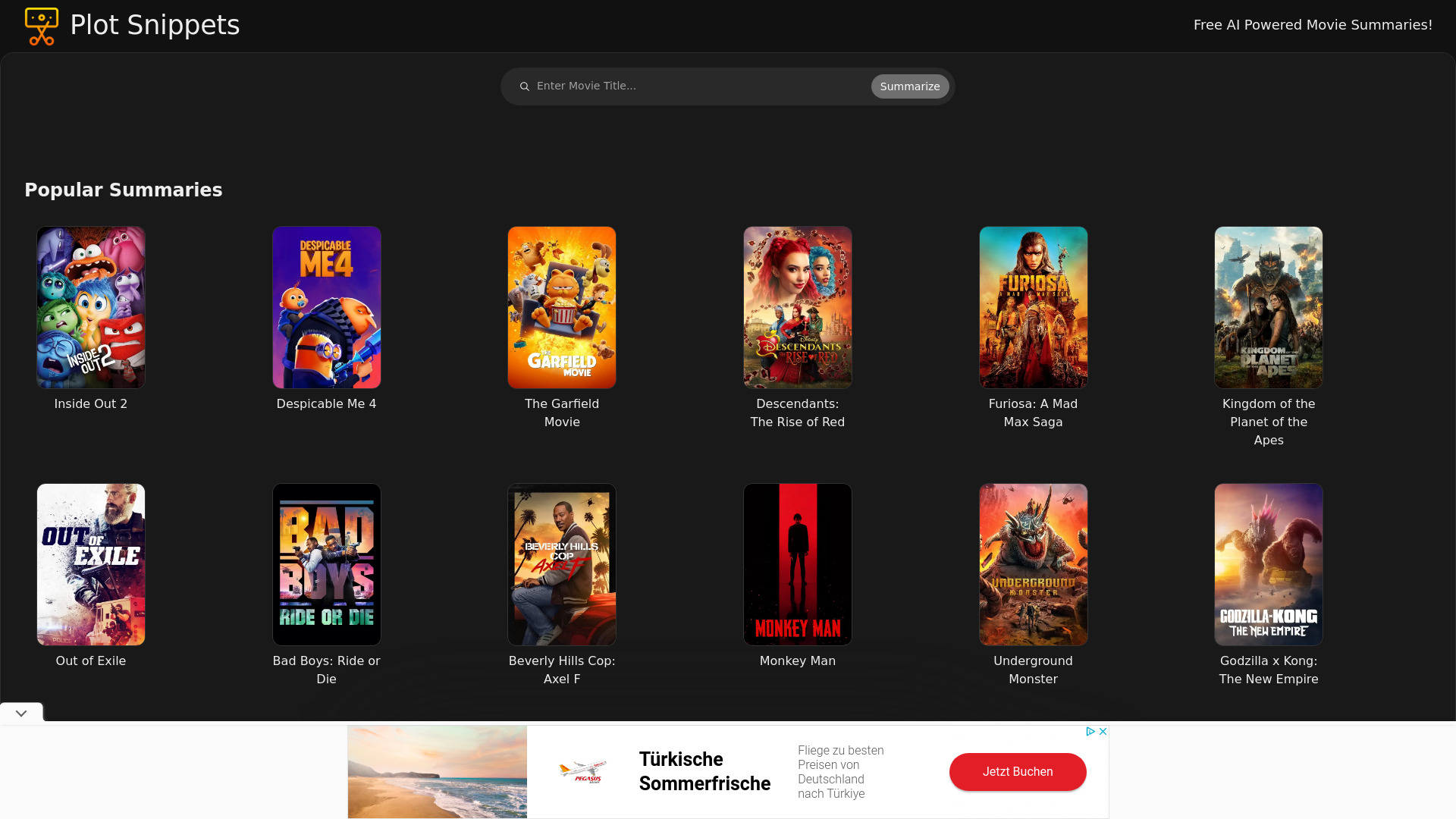Viewport: 1456px width, 819px height.
Task: Select the Beverly Hills Cop Axel F thumbnail
Action: pyautogui.click(x=561, y=564)
